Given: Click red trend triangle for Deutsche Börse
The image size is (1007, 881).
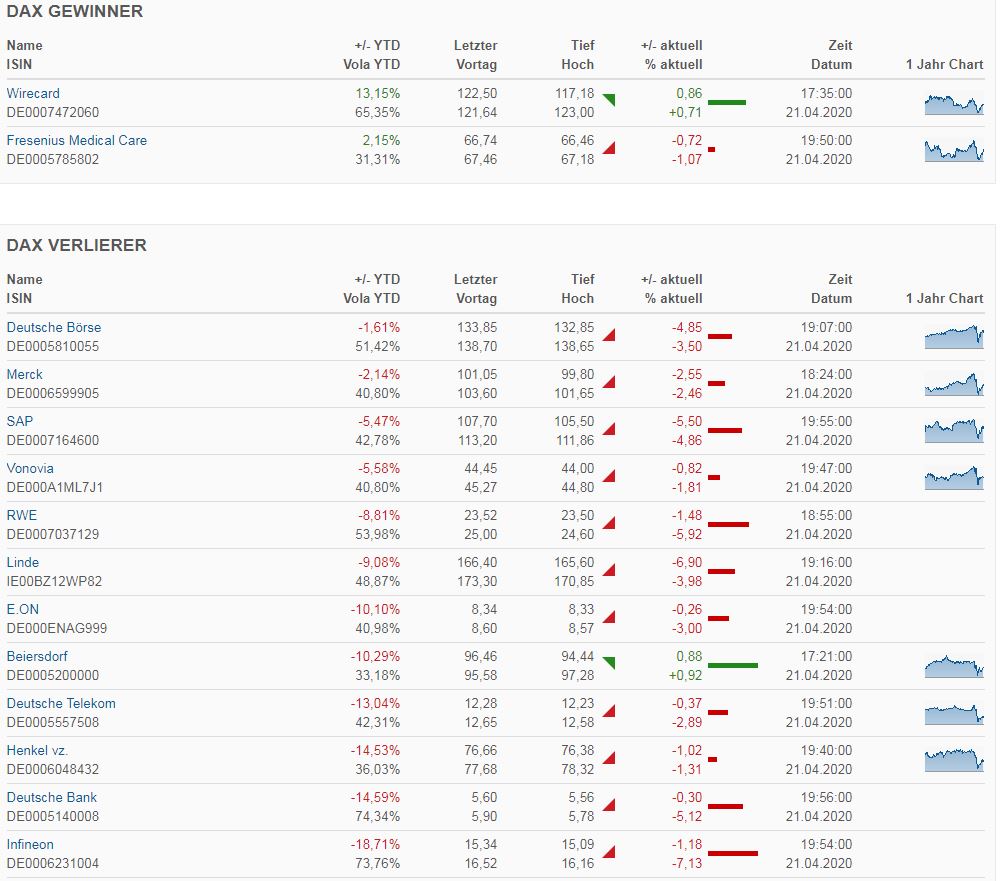Looking at the screenshot, I should (x=610, y=335).
